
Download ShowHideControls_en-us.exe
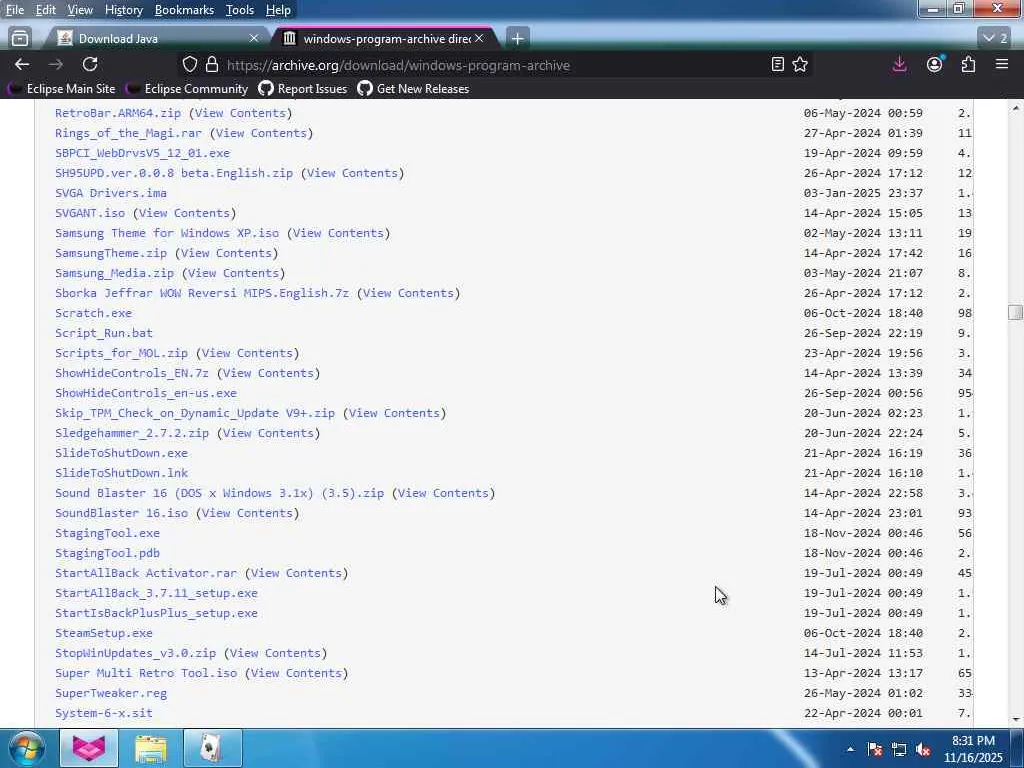pyautogui.click(x=146, y=393)
